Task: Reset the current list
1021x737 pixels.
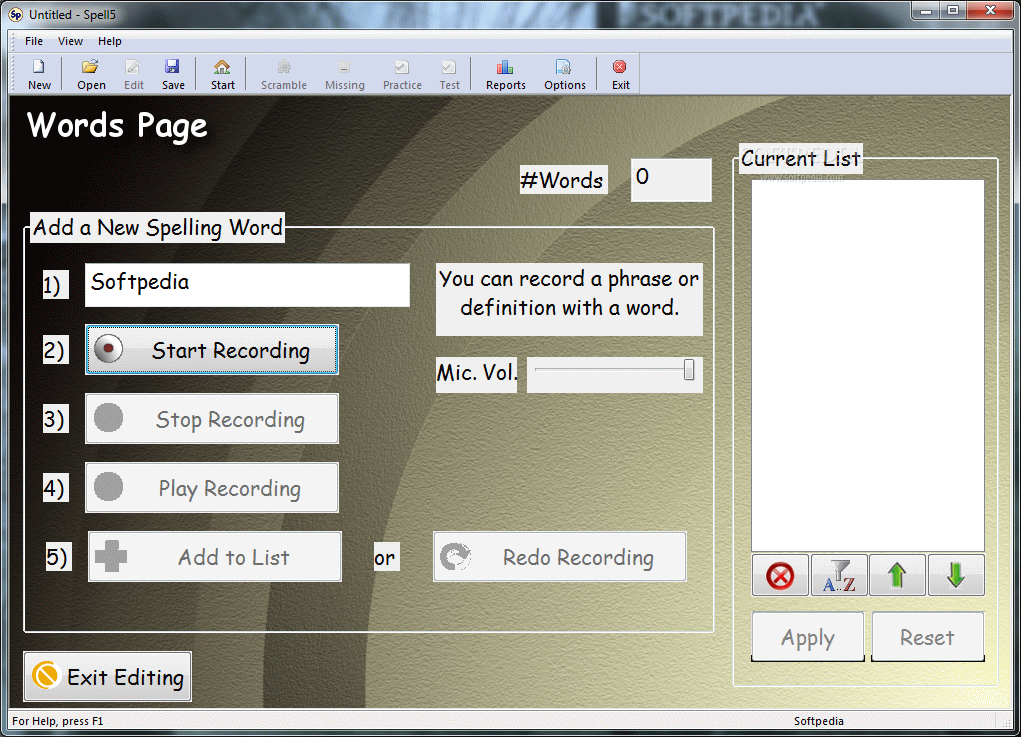Action: click(927, 637)
